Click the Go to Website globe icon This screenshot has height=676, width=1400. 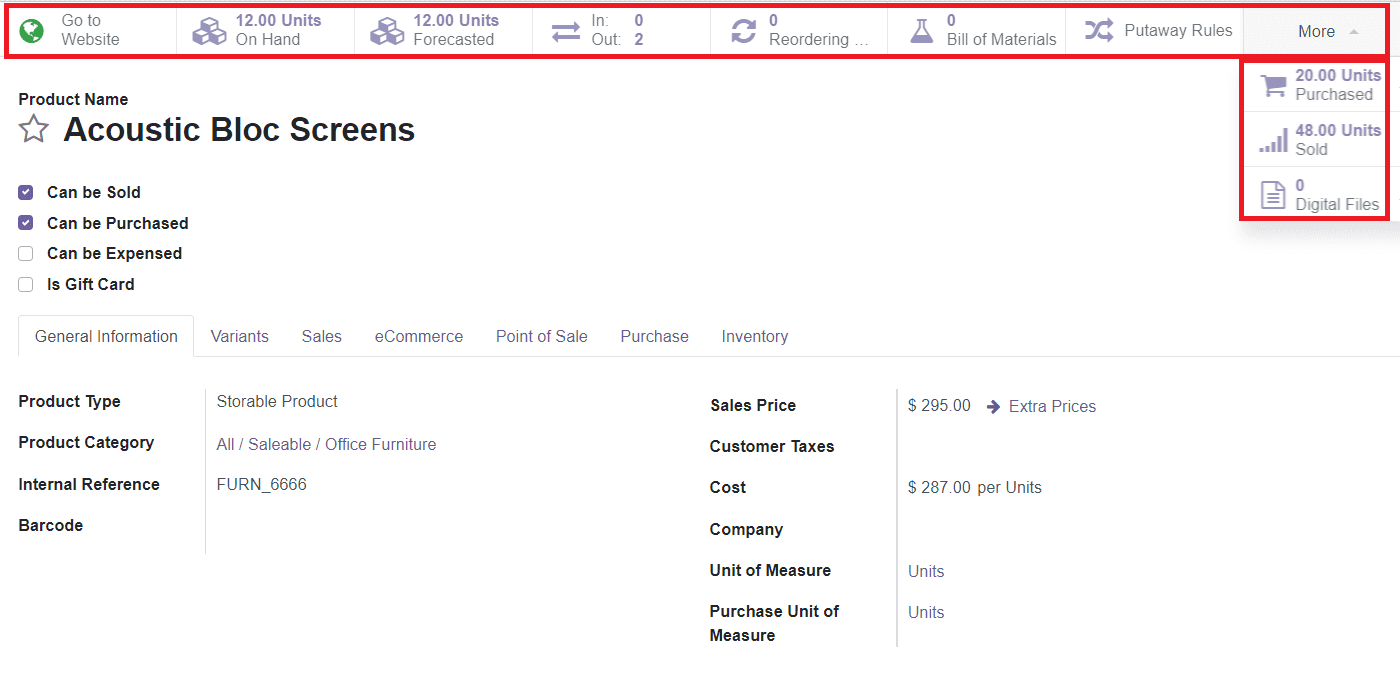coord(31,30)
